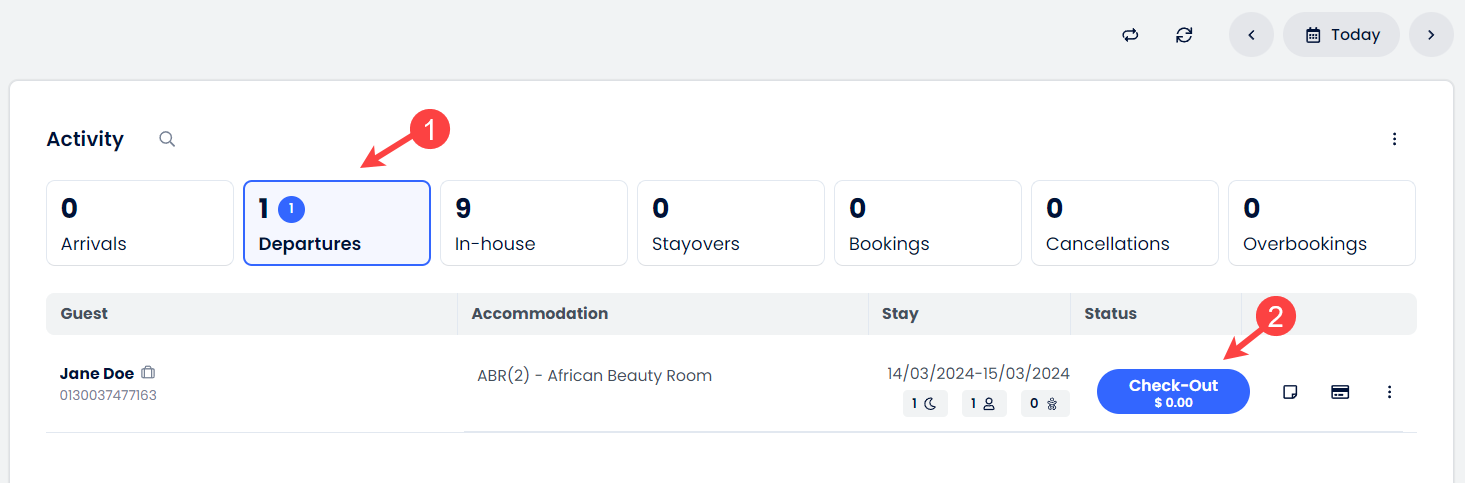
Task: Click the copy icon next to Jane Doe
Action: coord(148,373)
